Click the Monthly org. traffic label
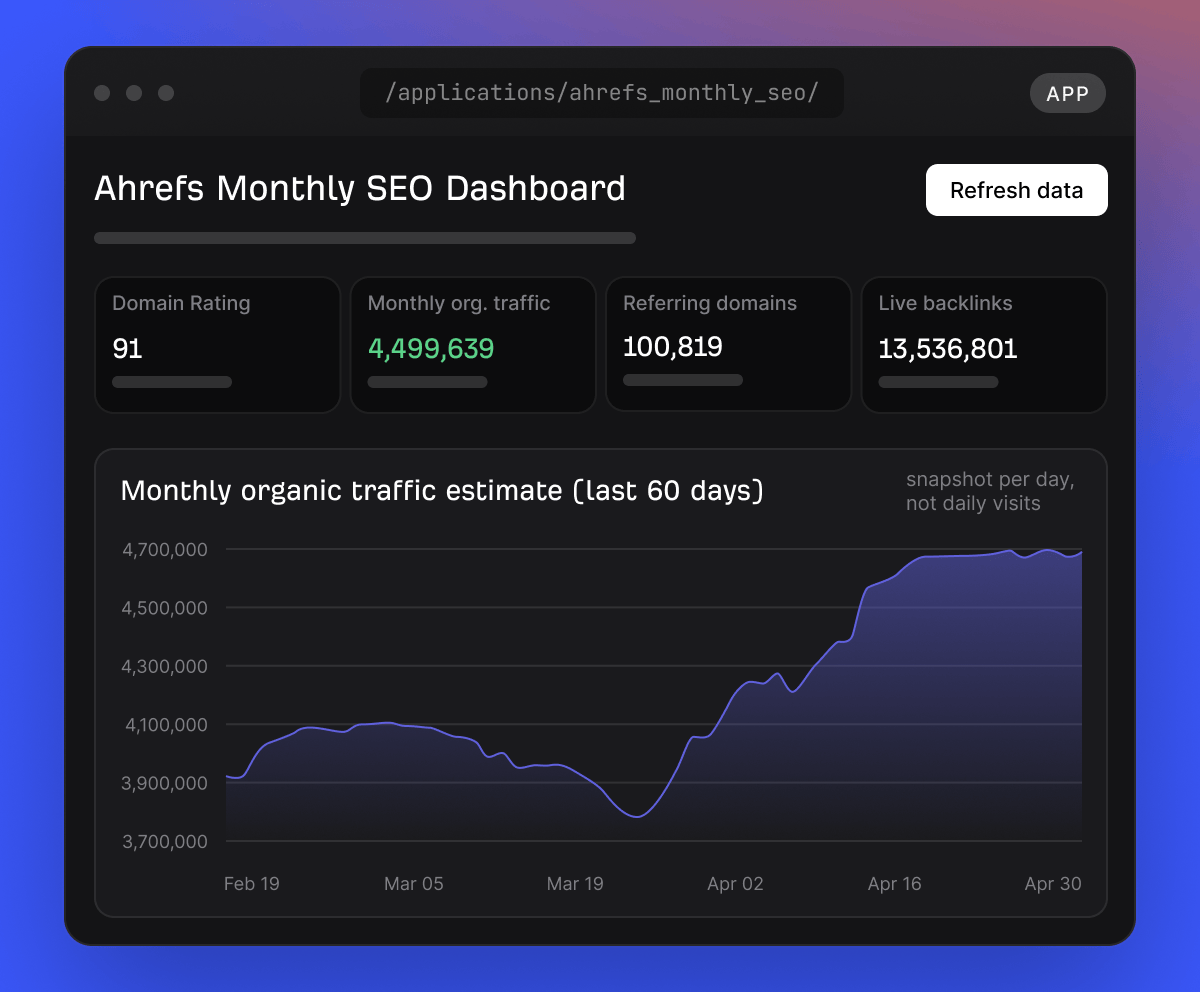 pyautogui.click(x=459, y=303)
